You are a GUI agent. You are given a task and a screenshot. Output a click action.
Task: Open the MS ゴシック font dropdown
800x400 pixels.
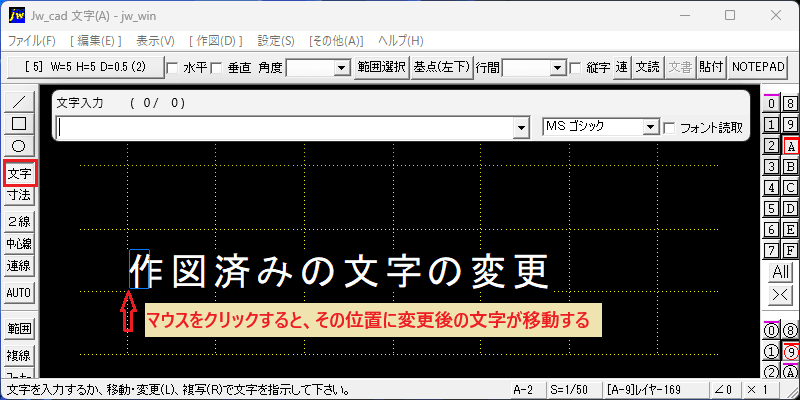point(650,127)
